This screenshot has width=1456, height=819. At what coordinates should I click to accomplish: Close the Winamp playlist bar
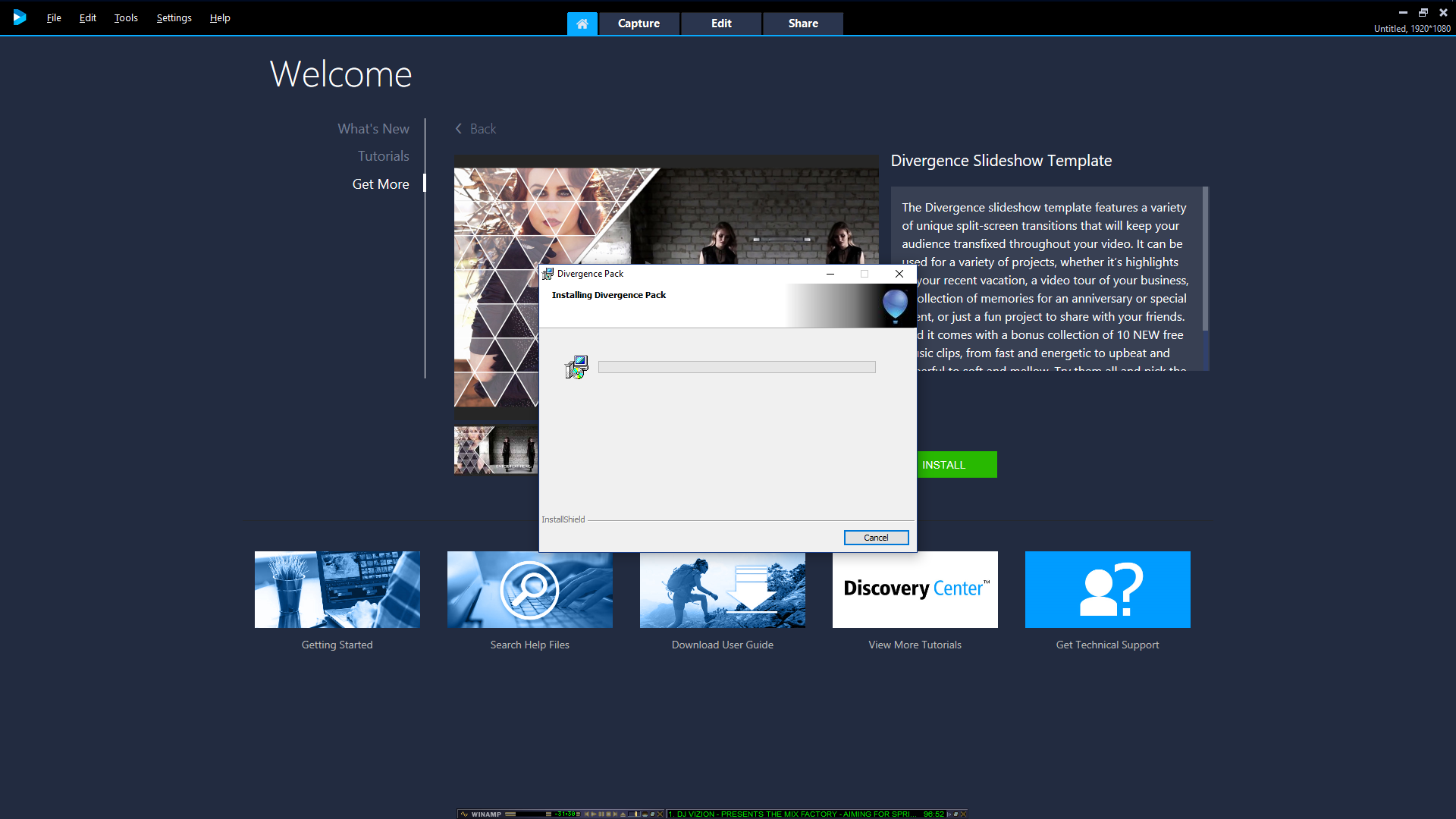pyautogui.click(x=963, y=814)
